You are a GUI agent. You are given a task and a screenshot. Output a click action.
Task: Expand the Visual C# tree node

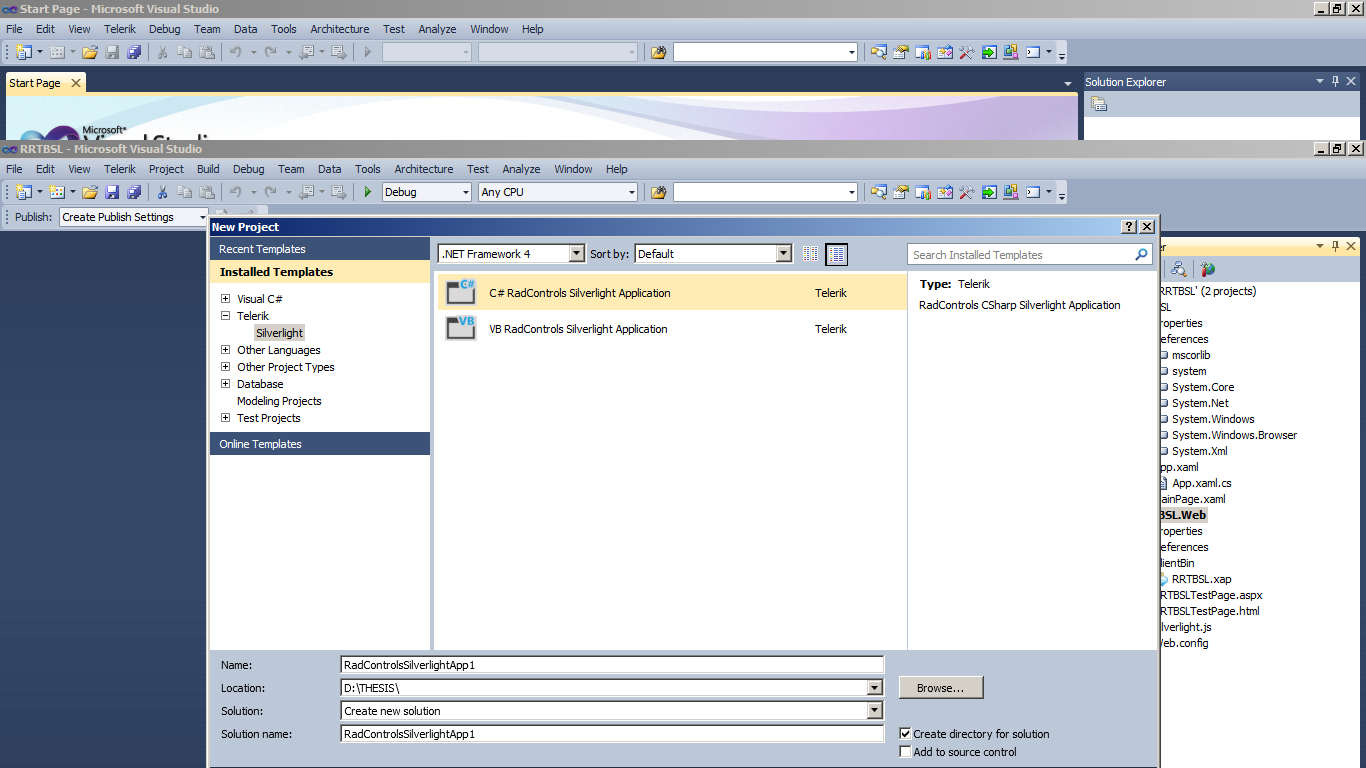pos(226,299)
